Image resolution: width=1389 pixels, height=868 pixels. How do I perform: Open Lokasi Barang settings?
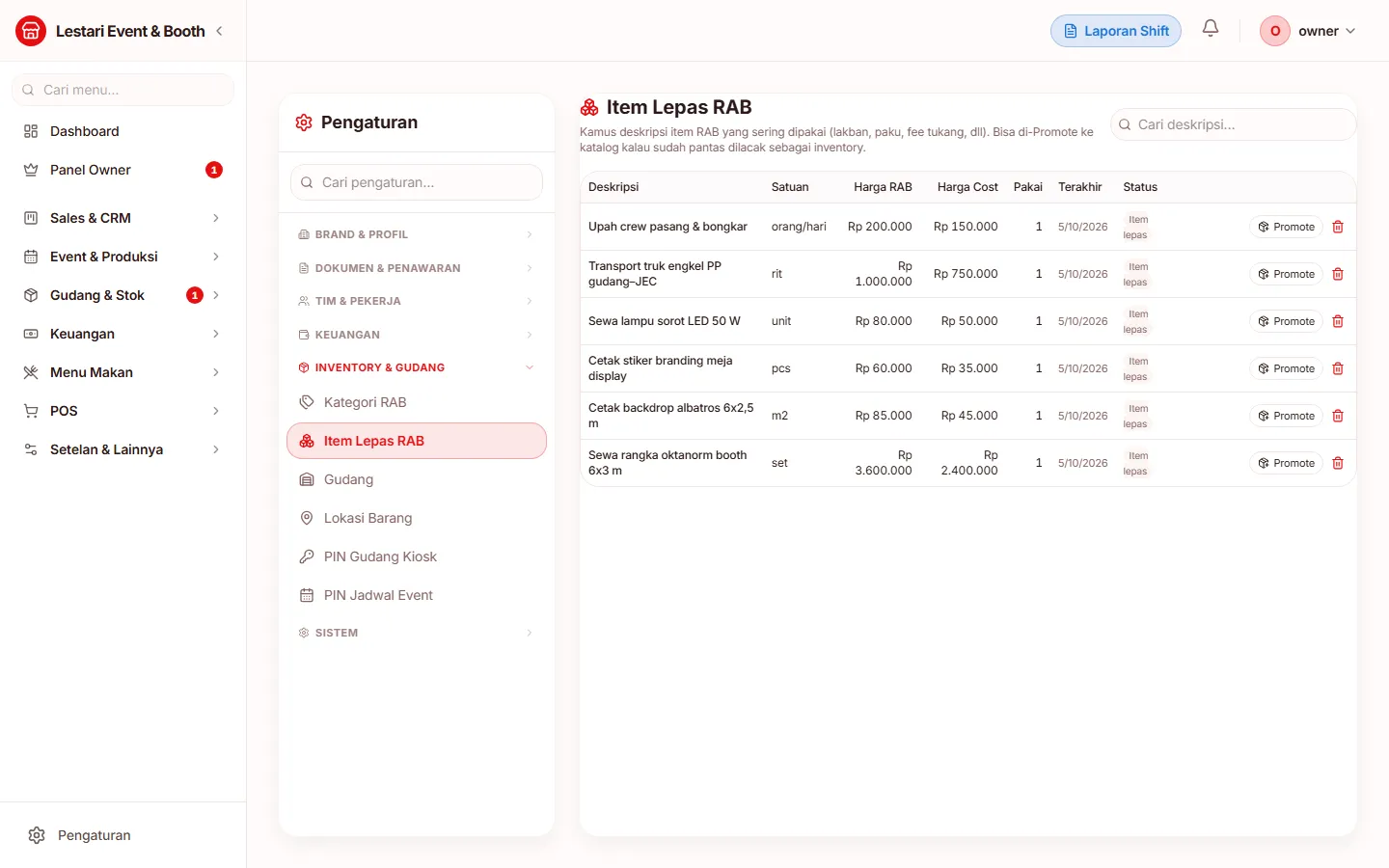[416, 518]
